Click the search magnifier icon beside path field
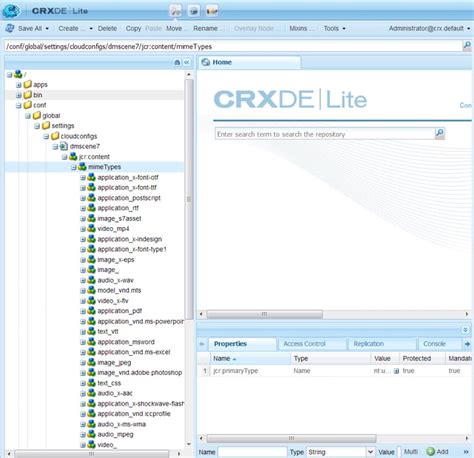Viewport: 474px width, 458px height. tap(467, 46)
